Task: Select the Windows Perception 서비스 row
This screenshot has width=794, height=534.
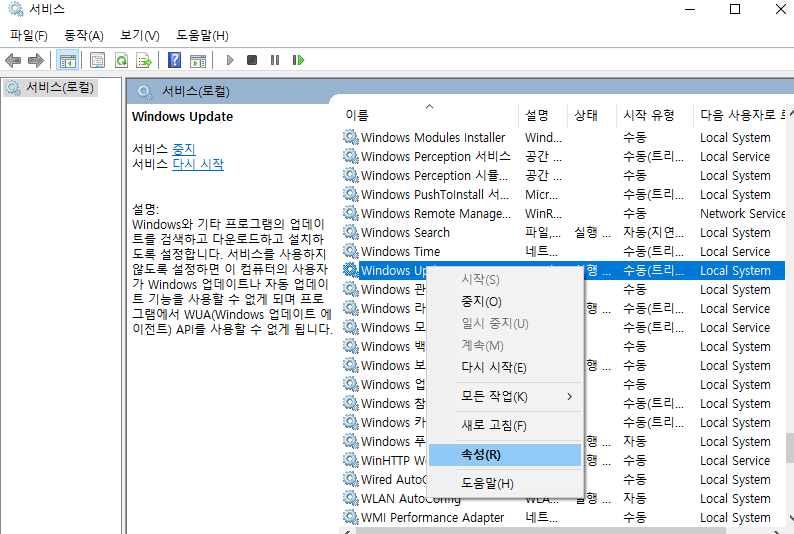Action: click(x=435, y=156)
